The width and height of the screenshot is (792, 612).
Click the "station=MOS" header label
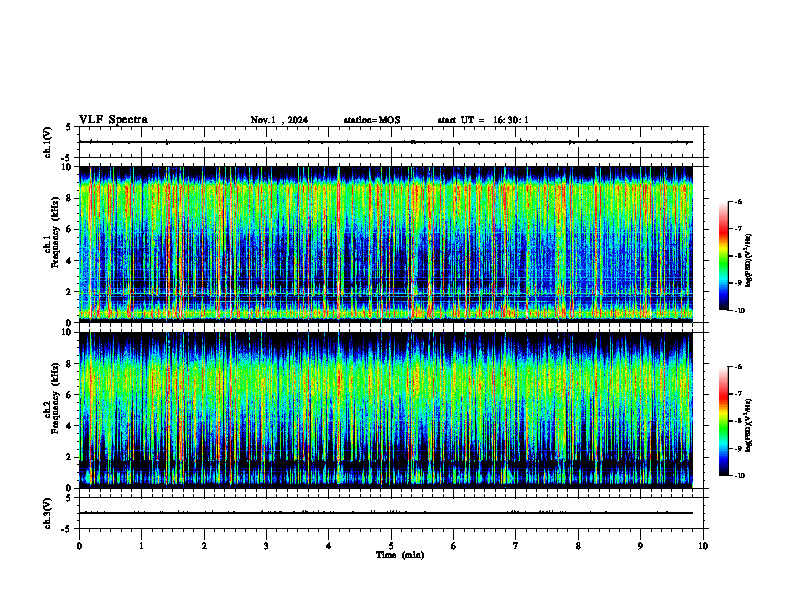(372, 120)
